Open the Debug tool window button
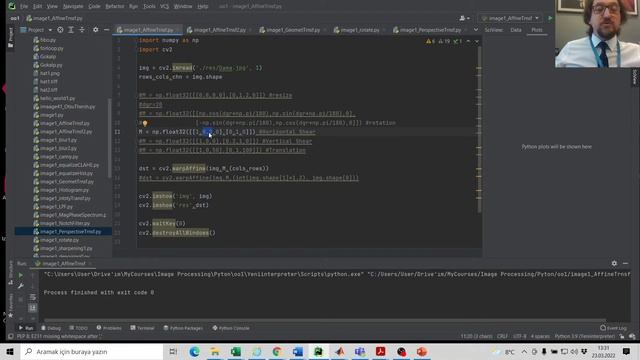 51,328
